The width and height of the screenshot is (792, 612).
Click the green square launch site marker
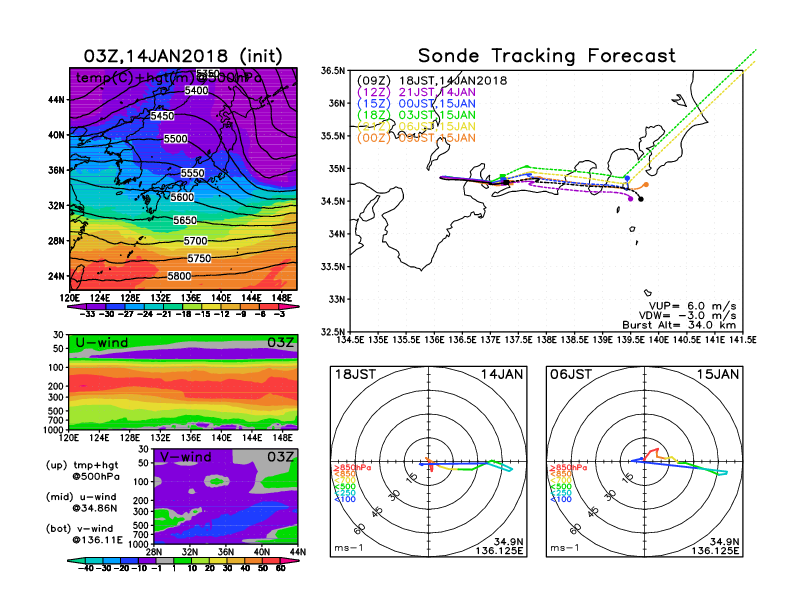(502, 177)
